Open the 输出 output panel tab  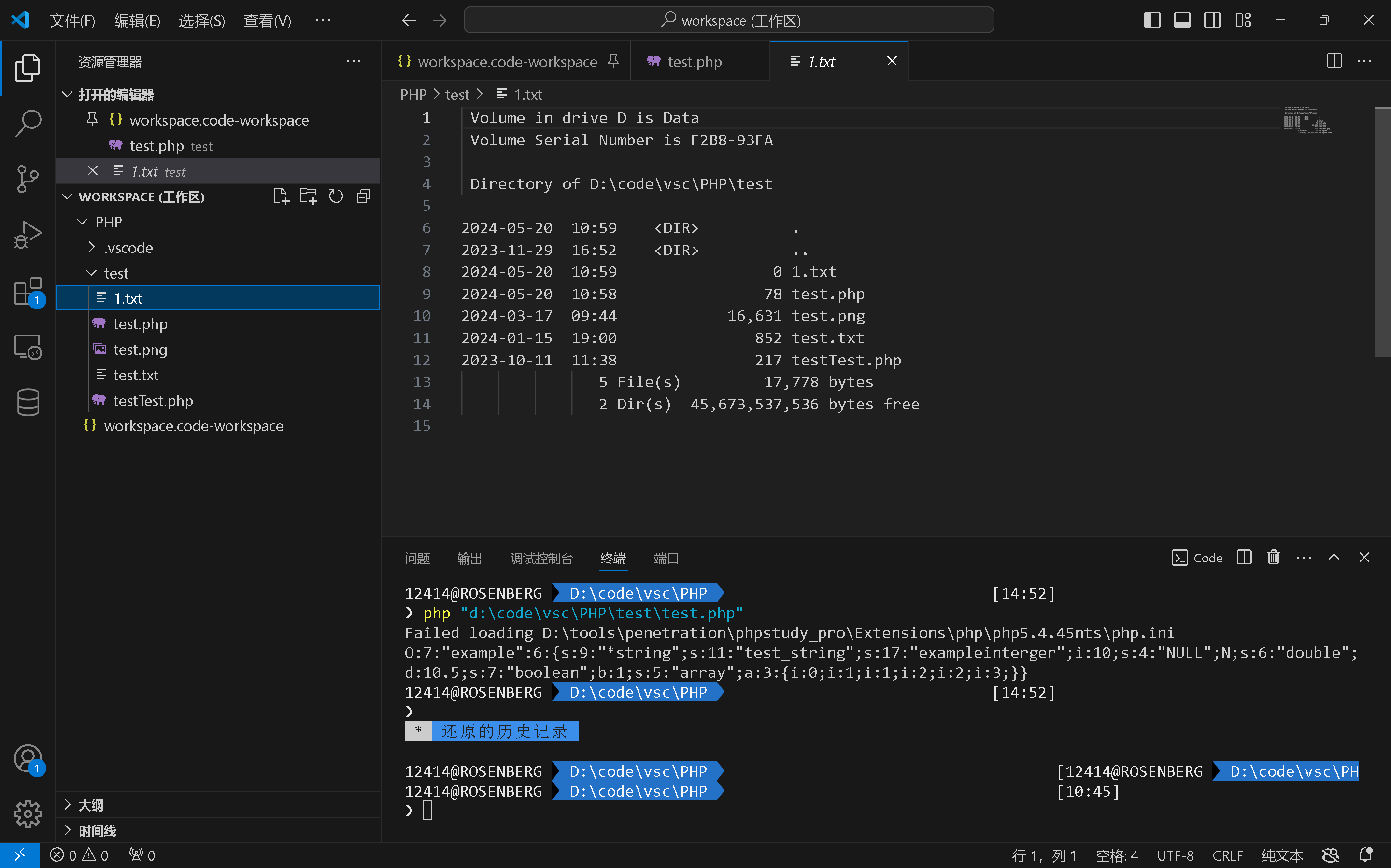(x=469, y=558)
